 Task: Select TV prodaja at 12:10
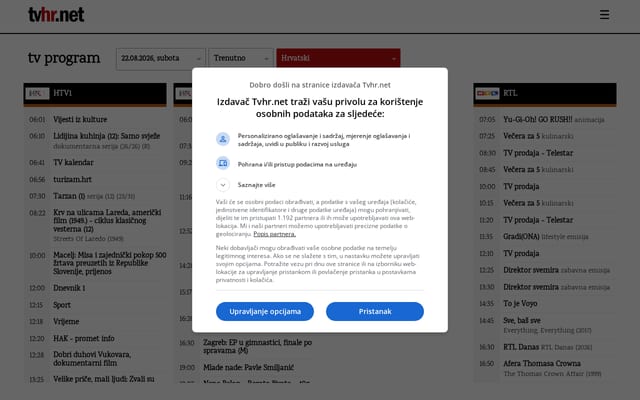(521, 253)
